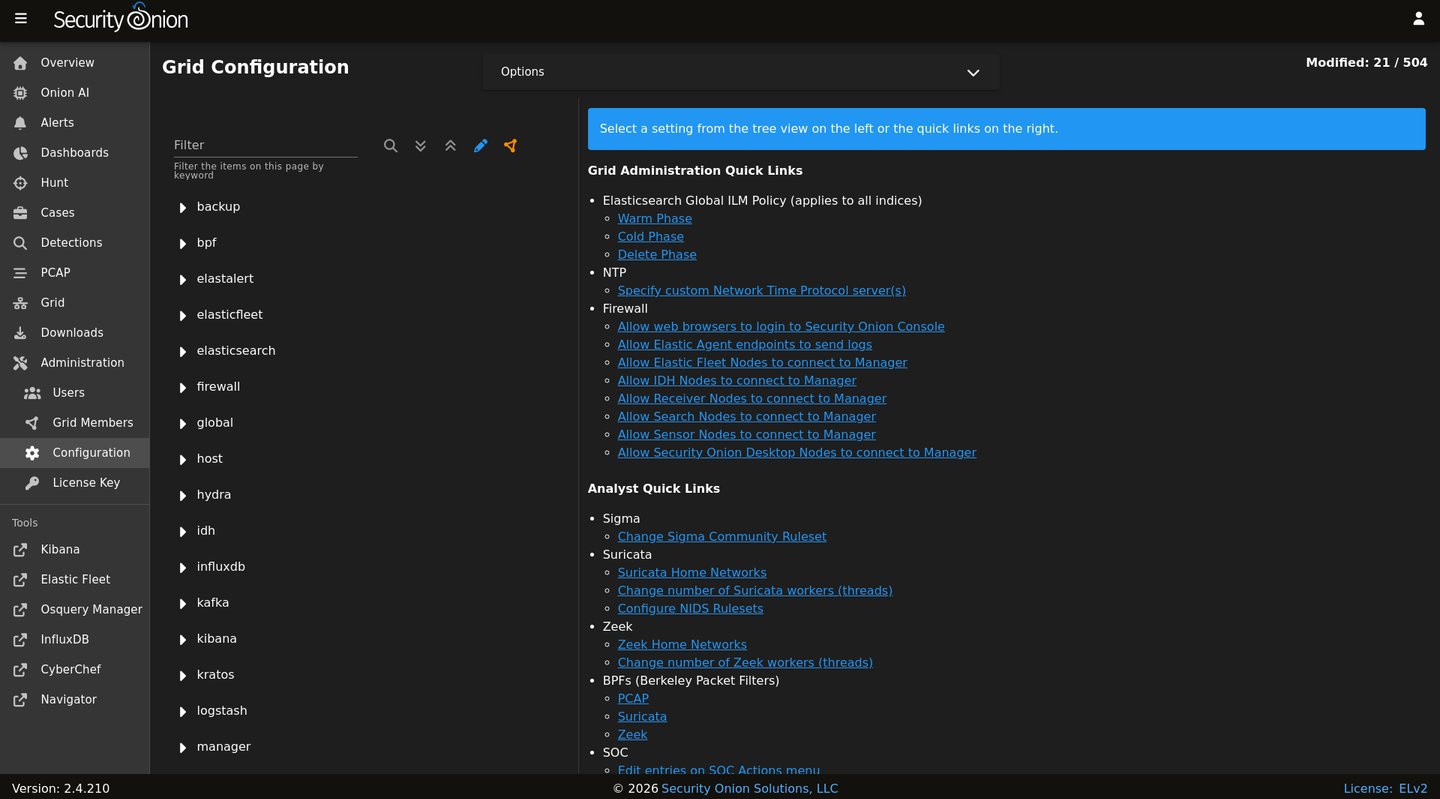Image resolution: width=1440 pixels, height=799 pixels.
Task: Expand the bpf tree node
Action: (183, 244)
